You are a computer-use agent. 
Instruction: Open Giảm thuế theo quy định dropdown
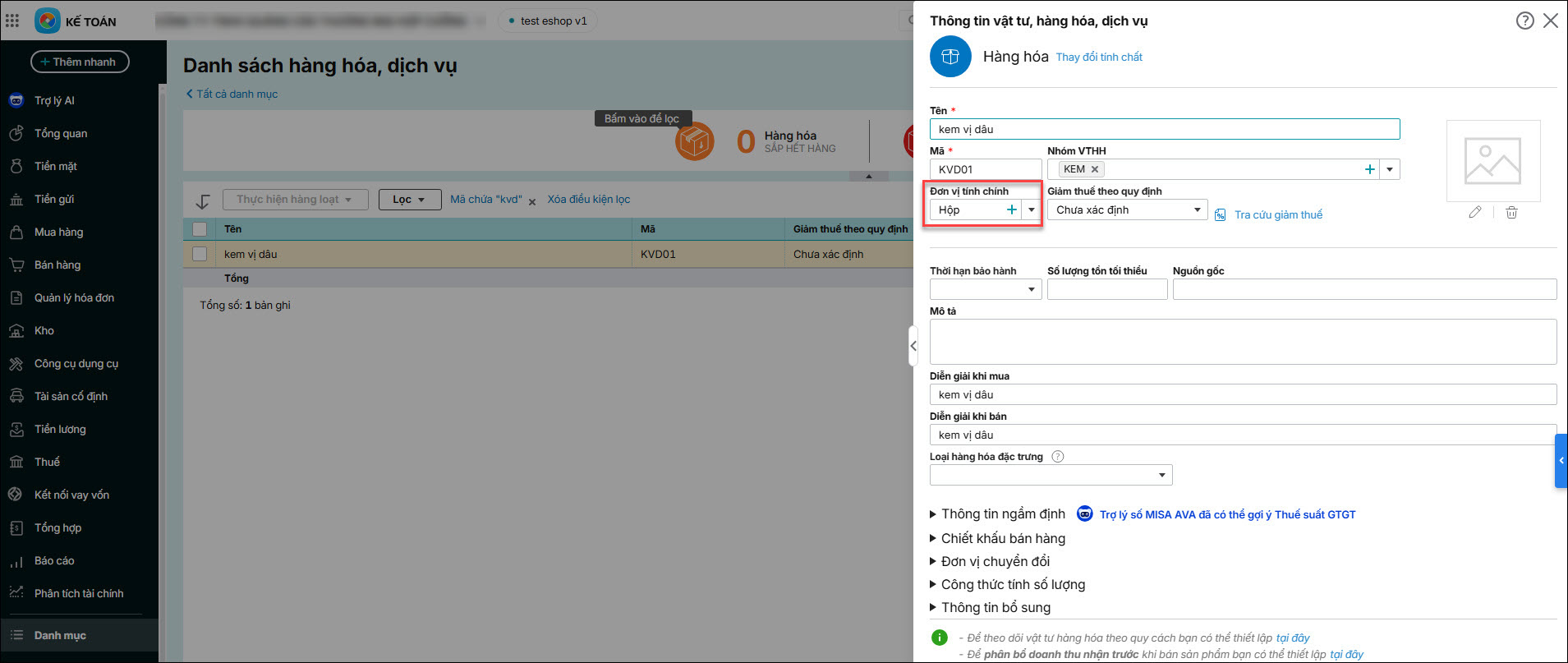pyautogui.click(x=1197, y=210)
